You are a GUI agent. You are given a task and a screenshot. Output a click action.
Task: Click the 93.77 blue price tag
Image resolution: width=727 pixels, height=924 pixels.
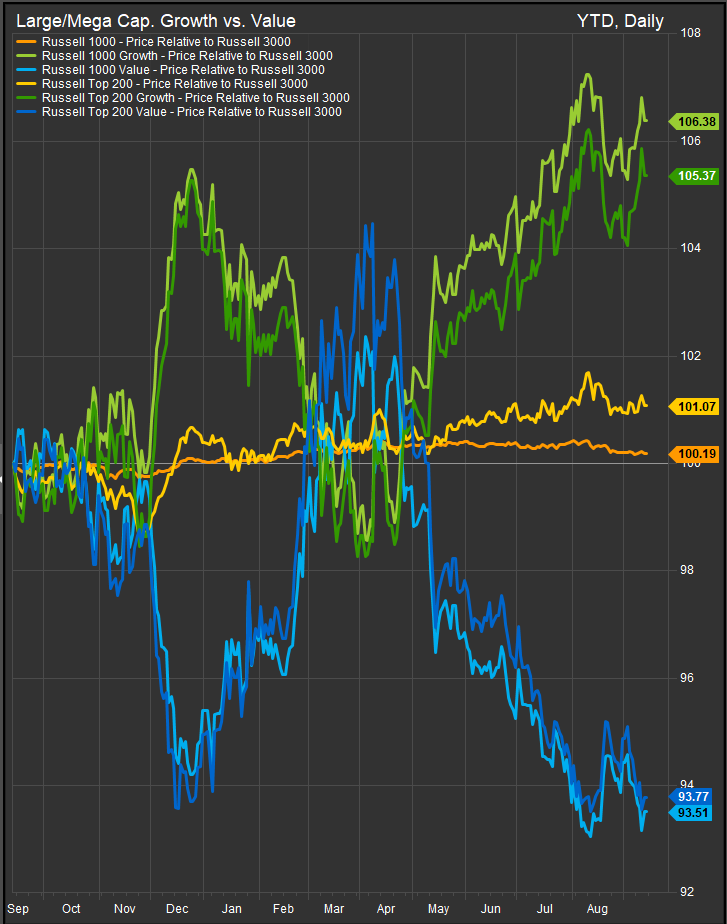696,797
